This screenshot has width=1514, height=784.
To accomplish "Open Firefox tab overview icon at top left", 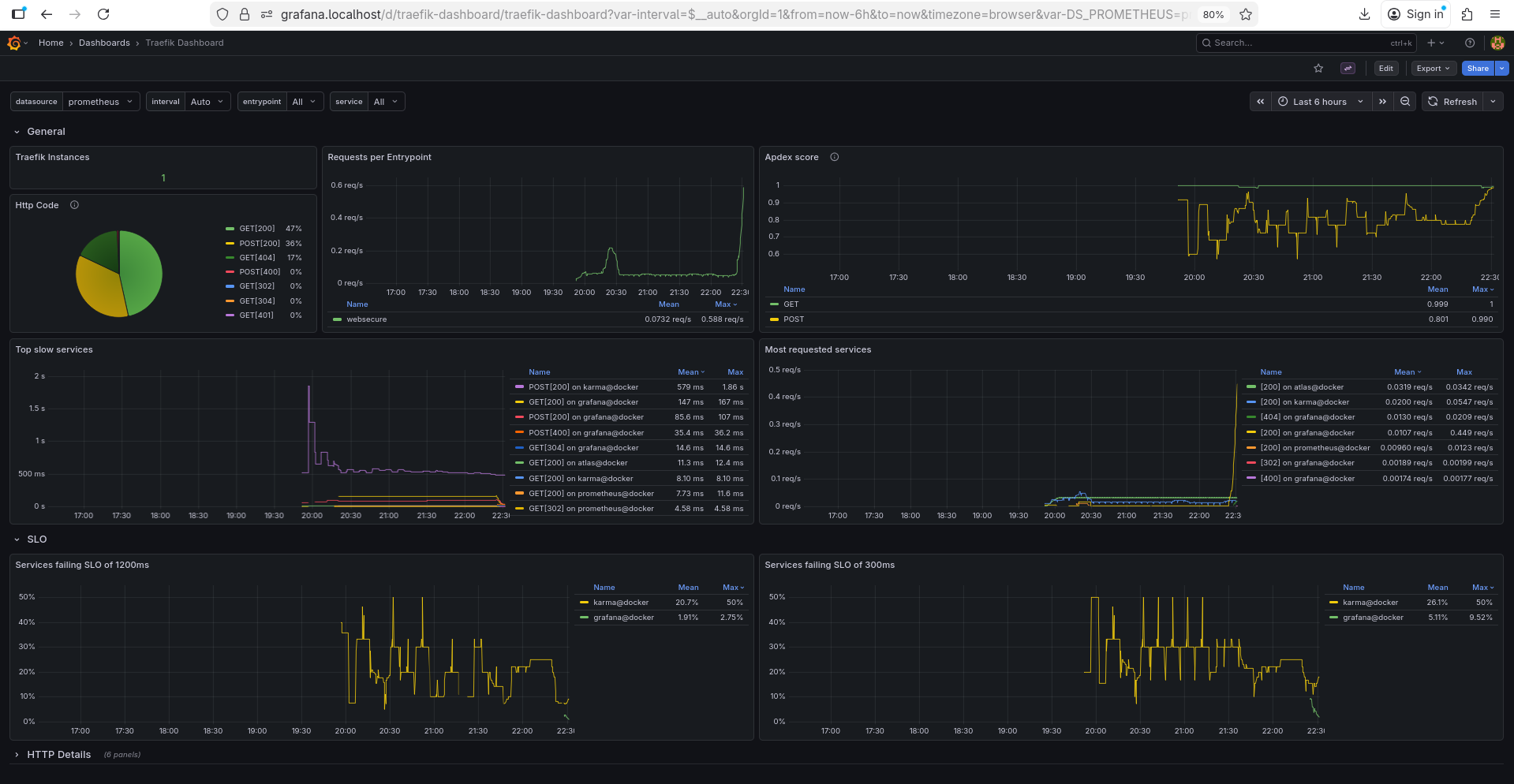I will coord(19,14).
